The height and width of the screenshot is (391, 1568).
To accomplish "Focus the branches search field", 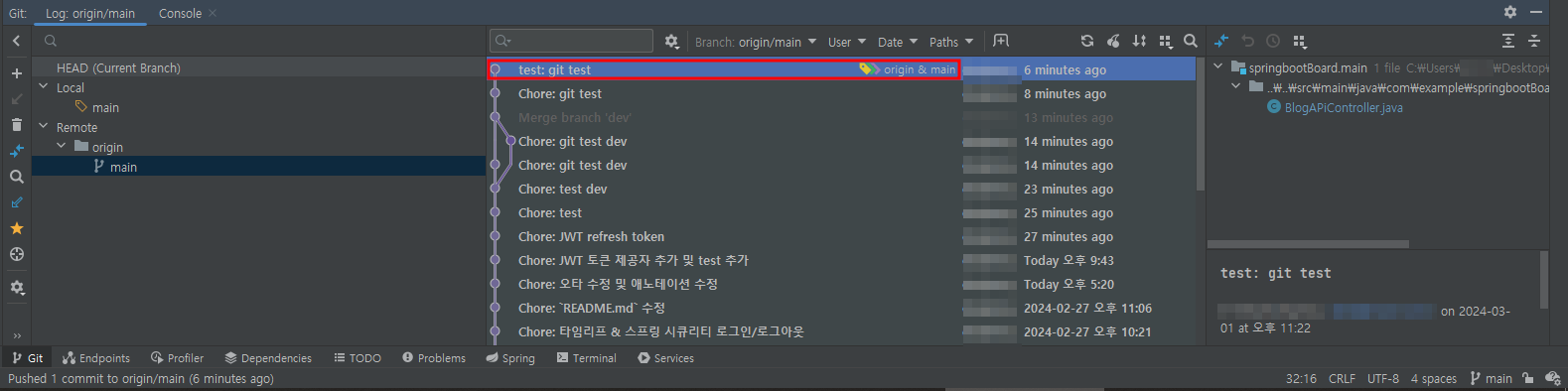I will 259,41.
